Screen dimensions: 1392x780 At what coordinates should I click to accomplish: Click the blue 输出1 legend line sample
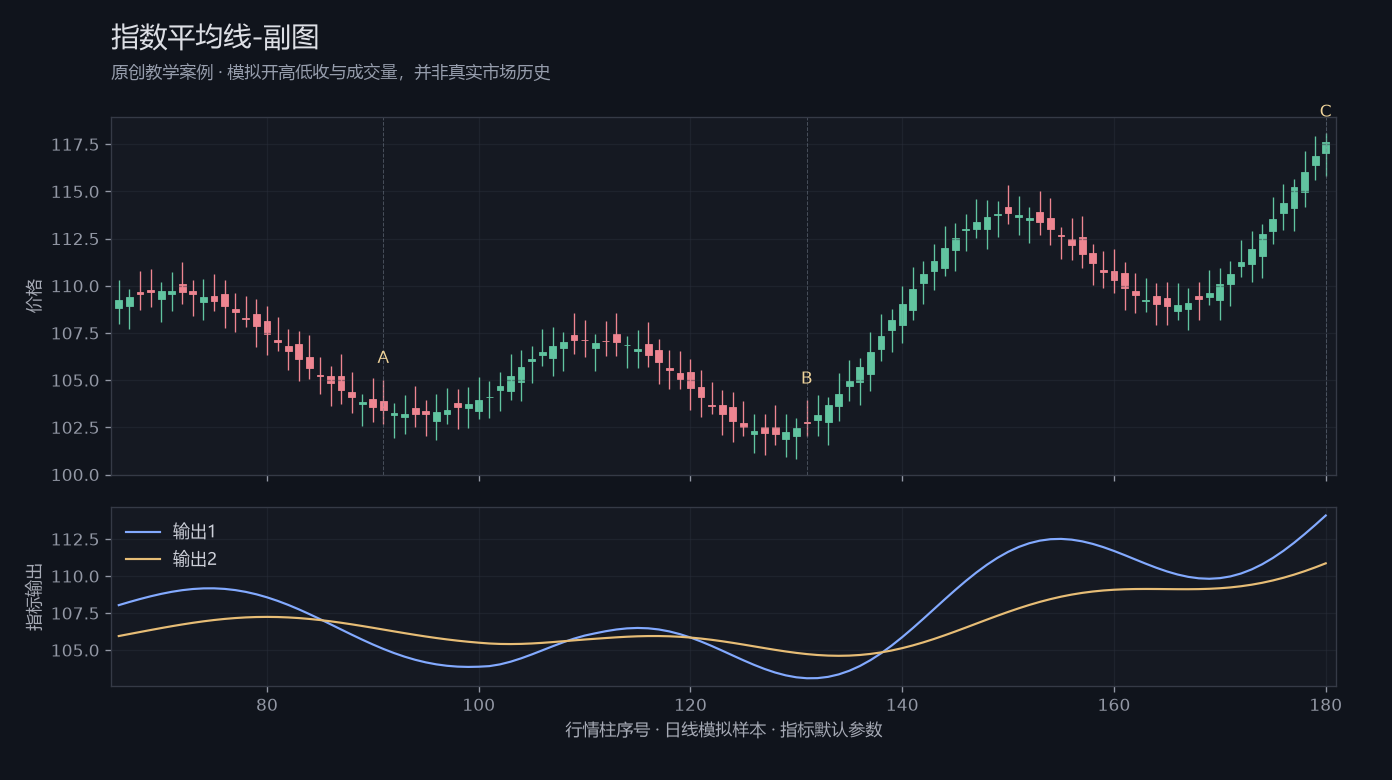pyautogui.click(x=142, y=531)
